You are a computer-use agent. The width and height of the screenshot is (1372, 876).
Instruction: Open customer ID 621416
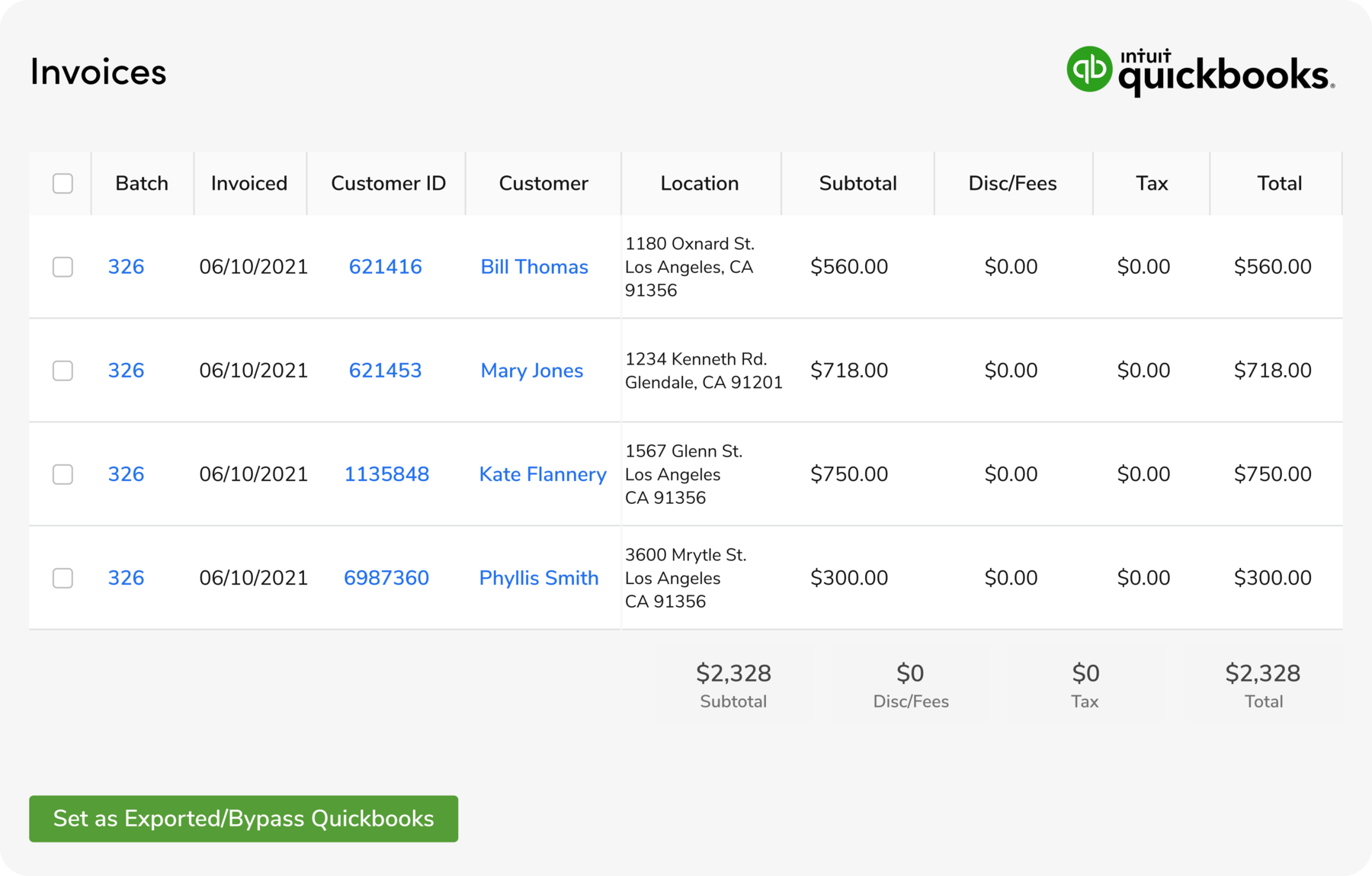pyautogui.click(x=386, y=267)
